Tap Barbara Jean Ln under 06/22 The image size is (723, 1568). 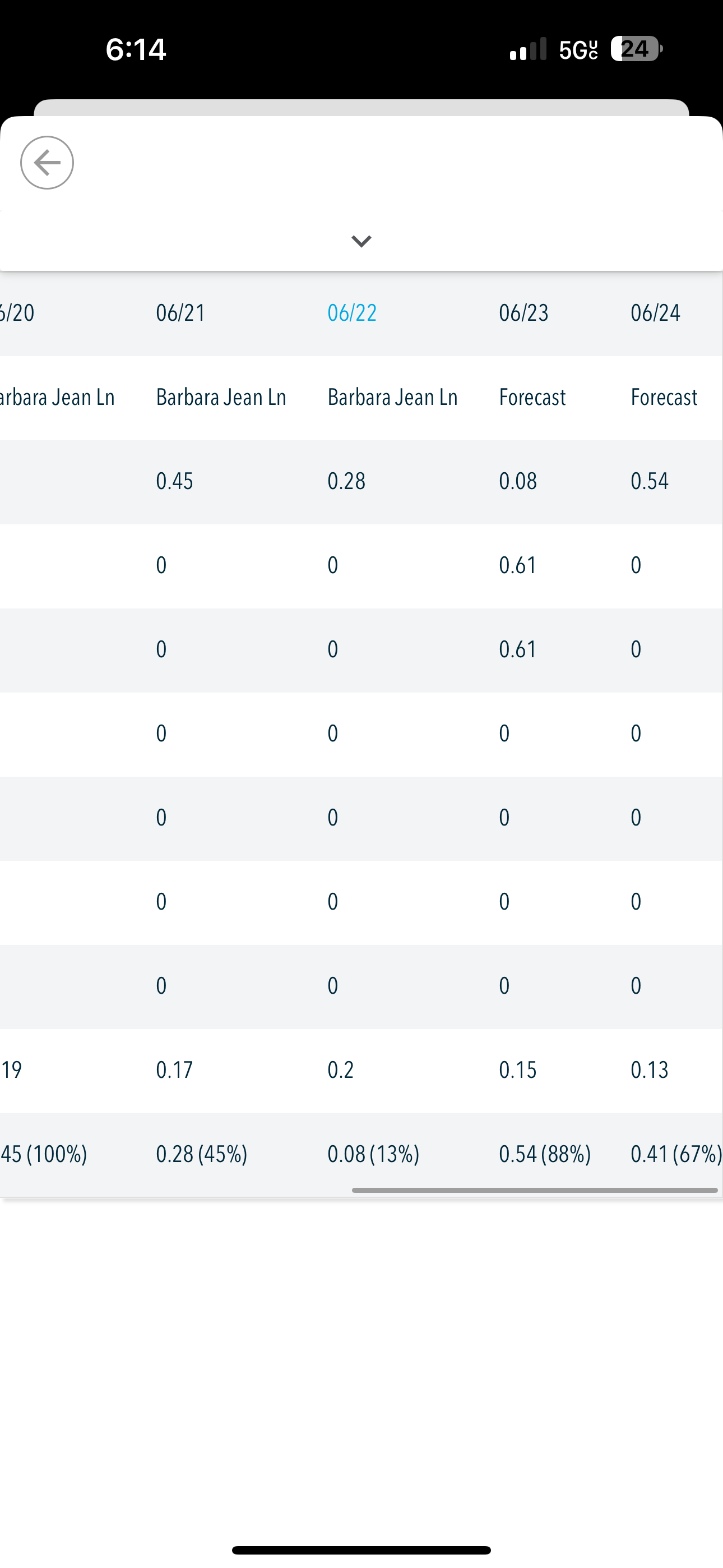pyautogui.click(x=392, y=398)
